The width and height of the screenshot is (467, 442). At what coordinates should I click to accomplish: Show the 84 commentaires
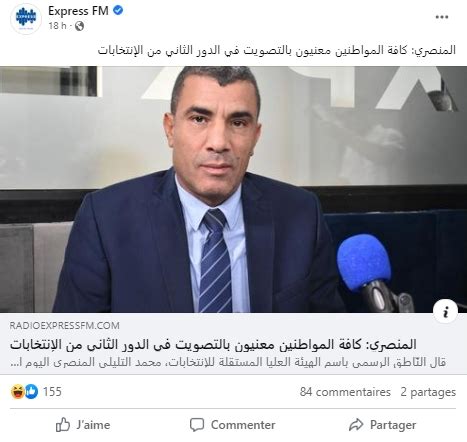tap(345, 392)
